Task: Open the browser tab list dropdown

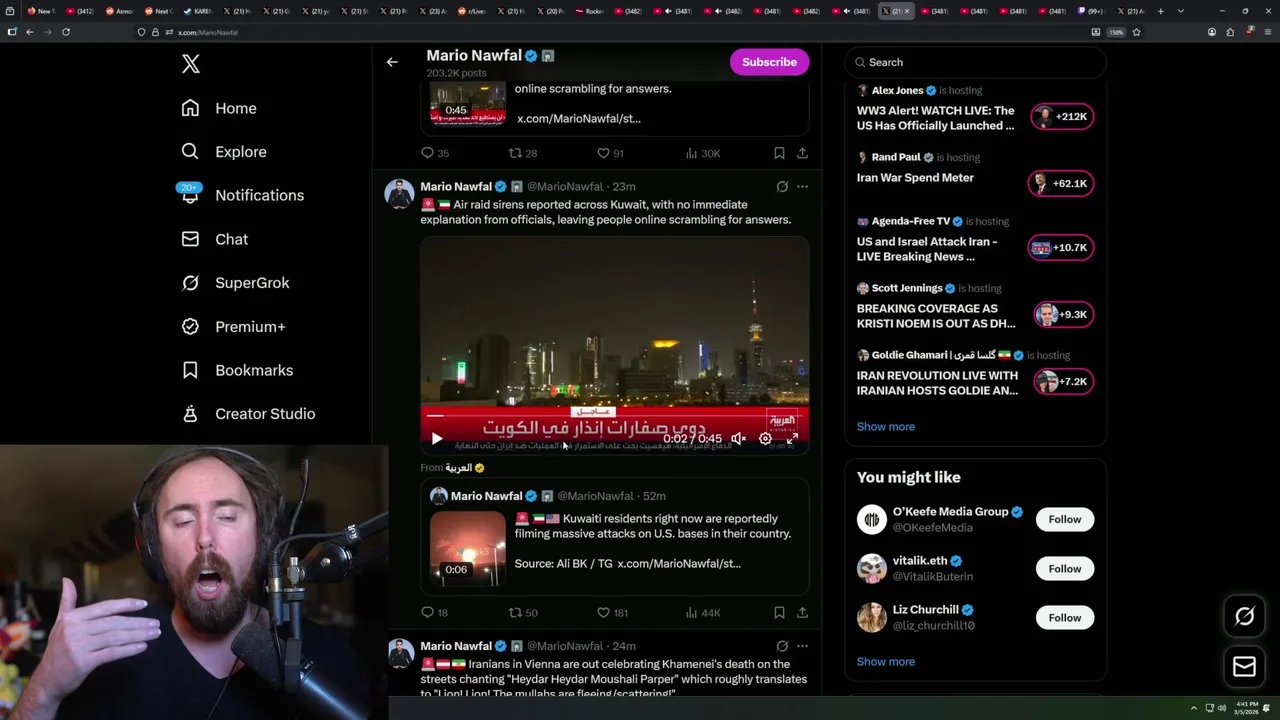Action: pos(1181,11)
